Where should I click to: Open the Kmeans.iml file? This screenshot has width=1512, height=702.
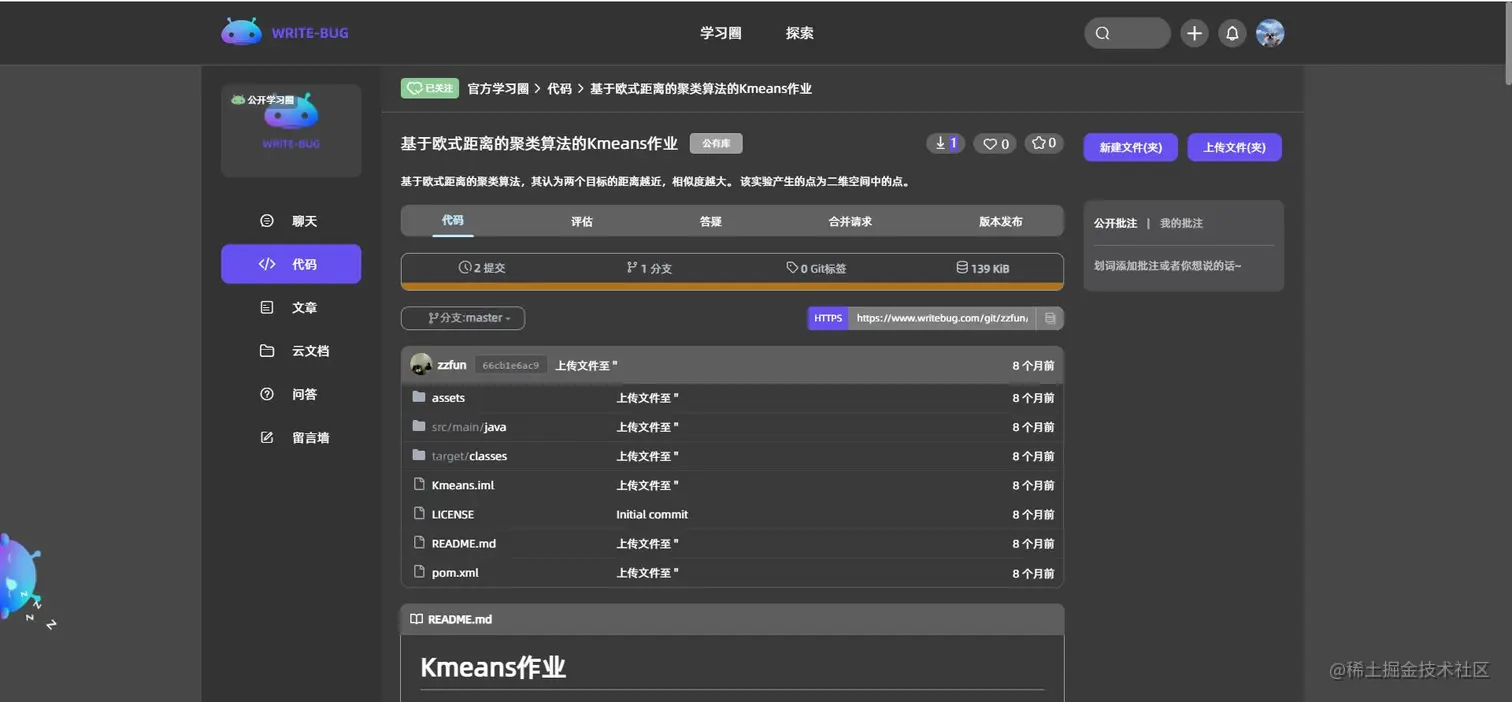pyautogui.click(x=463, y=485)
